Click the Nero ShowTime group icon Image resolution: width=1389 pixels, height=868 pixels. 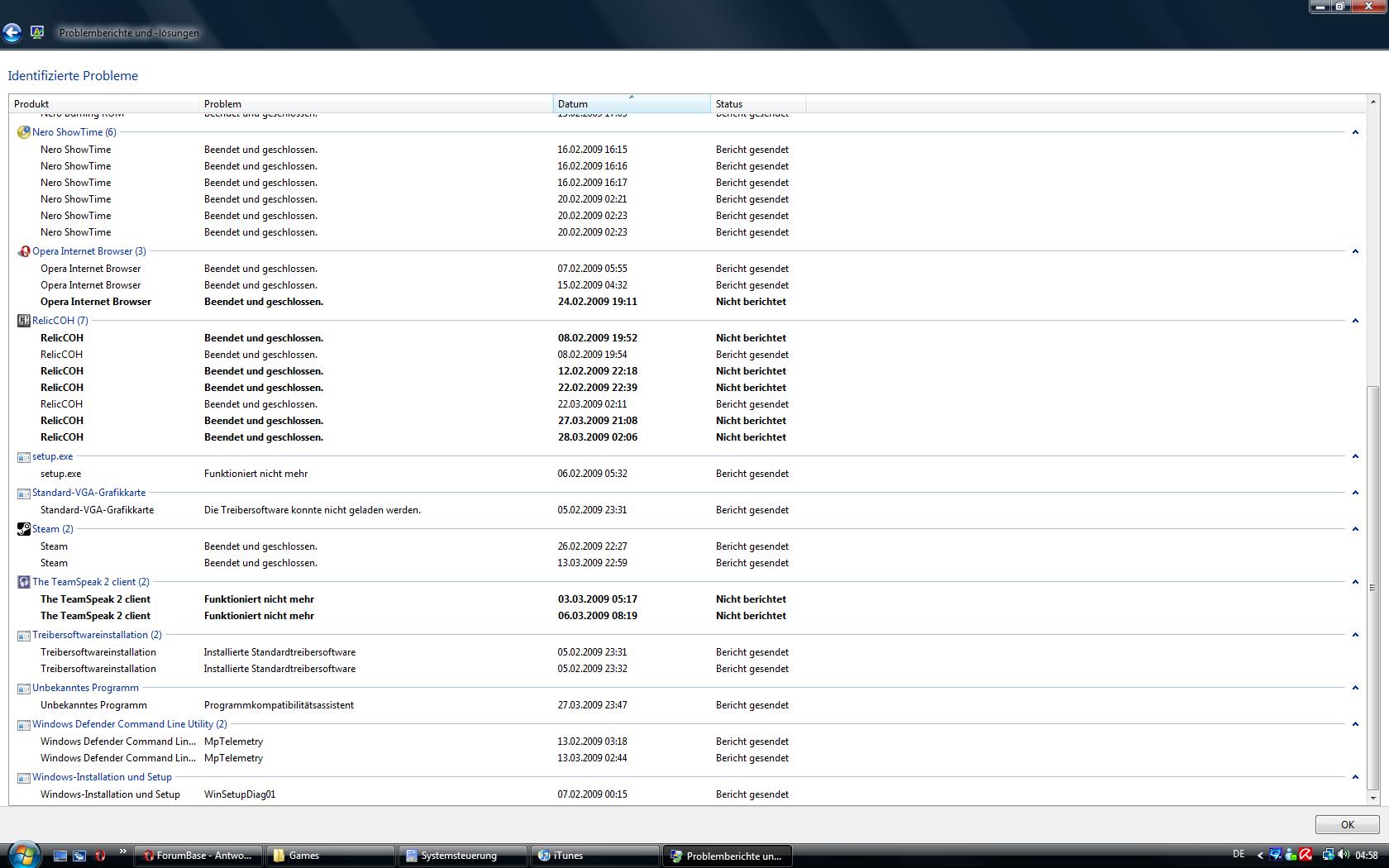(24, 132)
